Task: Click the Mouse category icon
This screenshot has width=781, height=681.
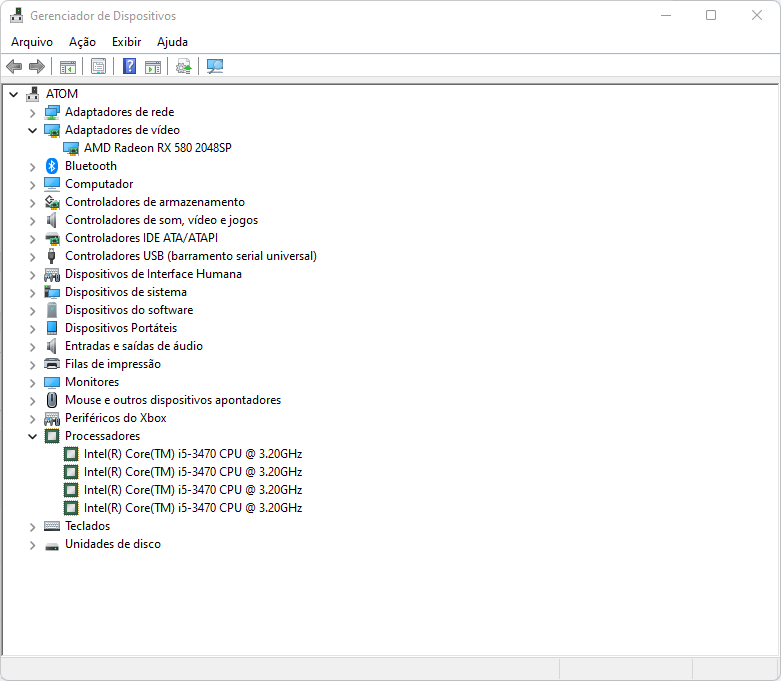Action: coord(52,400)
